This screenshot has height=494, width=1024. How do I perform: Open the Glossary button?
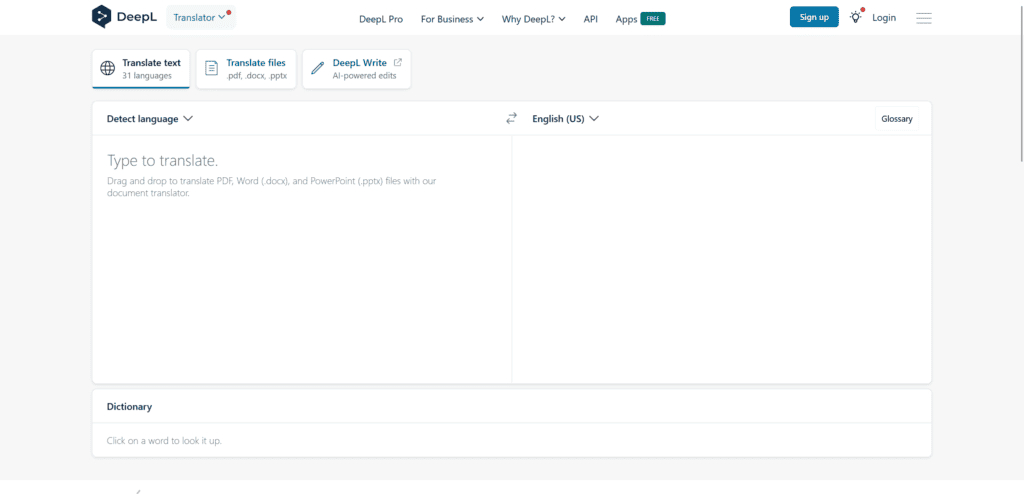click(896, 118)
